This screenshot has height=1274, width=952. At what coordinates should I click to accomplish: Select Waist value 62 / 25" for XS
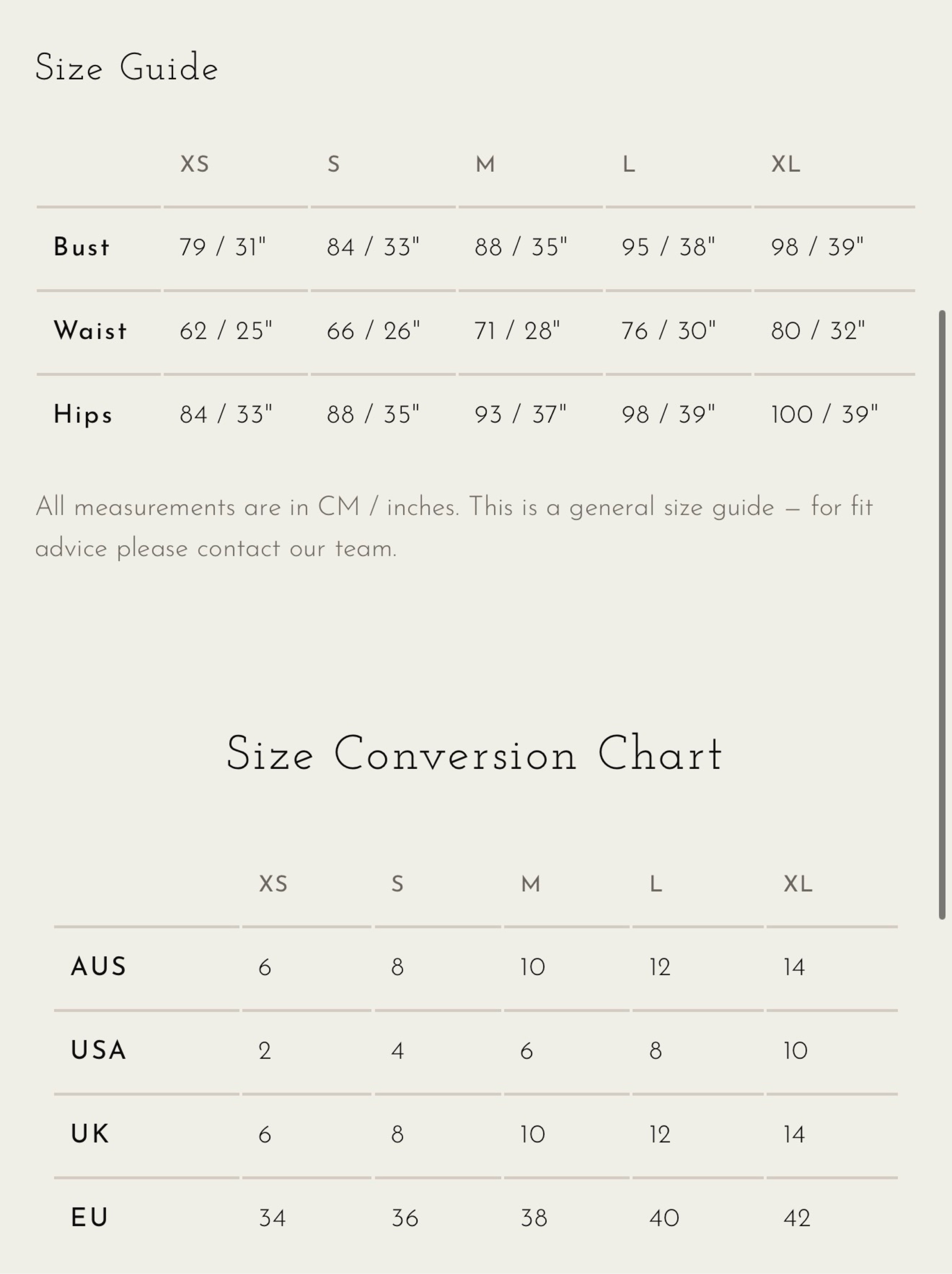pyautogui.click(x=226, y=331)
